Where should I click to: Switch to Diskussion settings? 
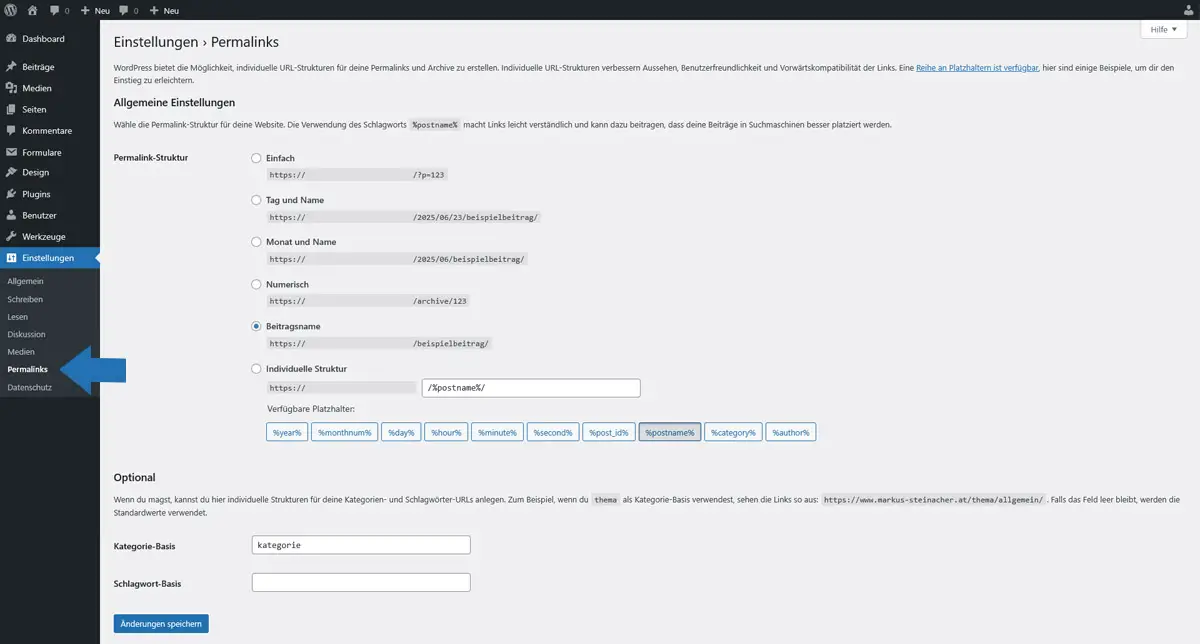[x=26, y=334]
